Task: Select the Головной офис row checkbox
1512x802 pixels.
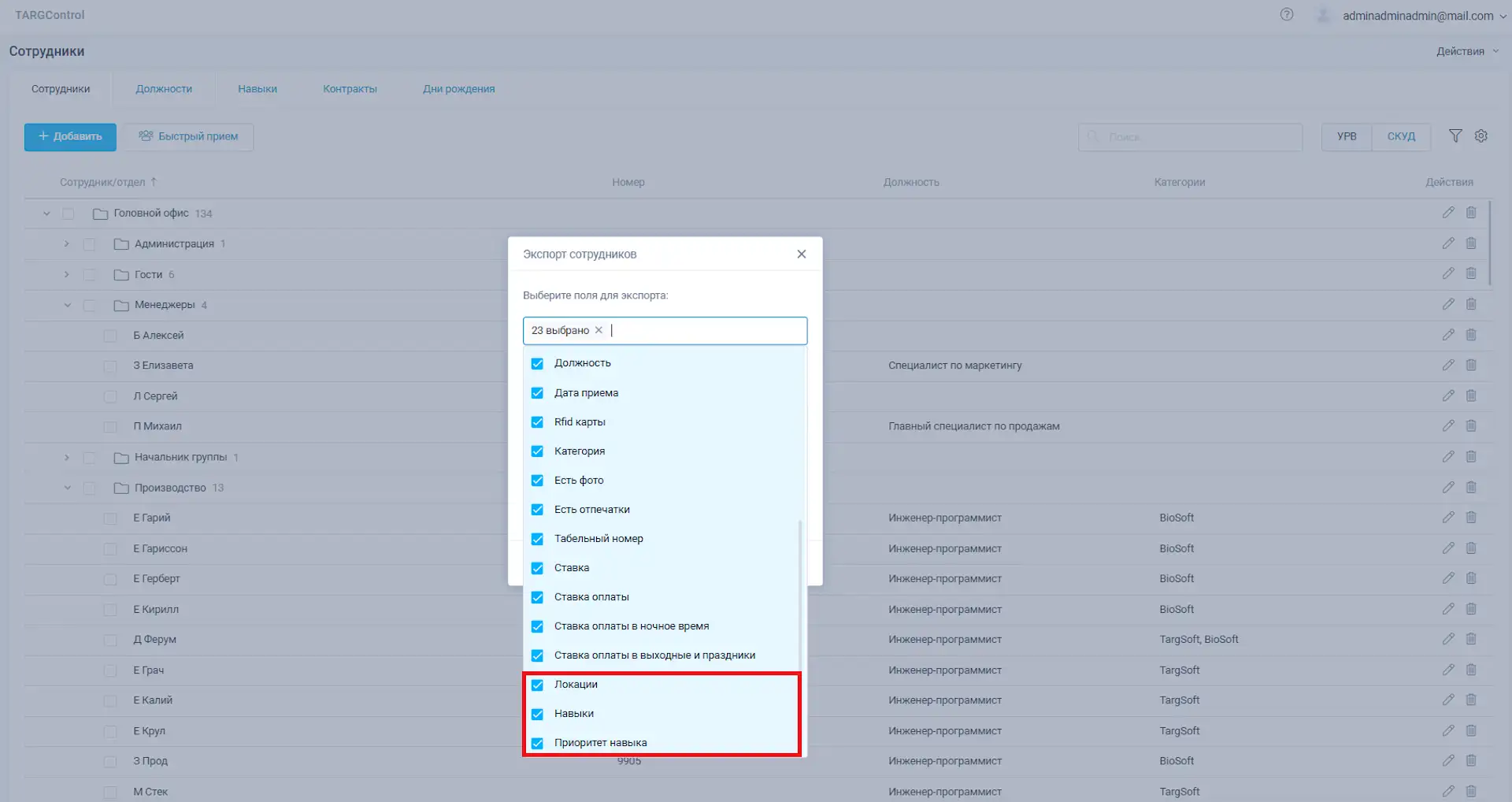Action: (x=69, y=213)
